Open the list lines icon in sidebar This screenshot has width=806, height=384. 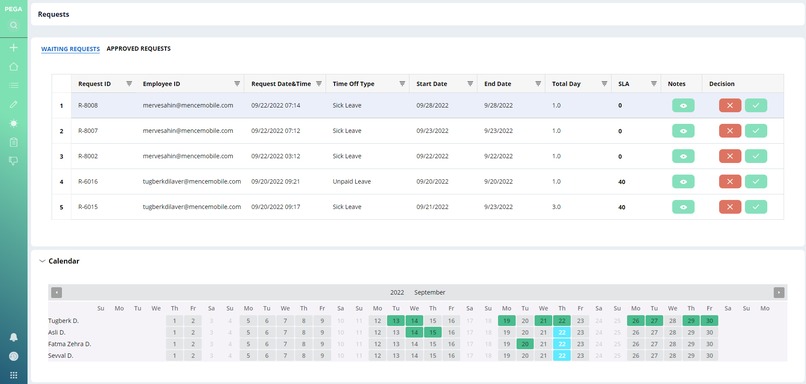(x=14, y=85)
